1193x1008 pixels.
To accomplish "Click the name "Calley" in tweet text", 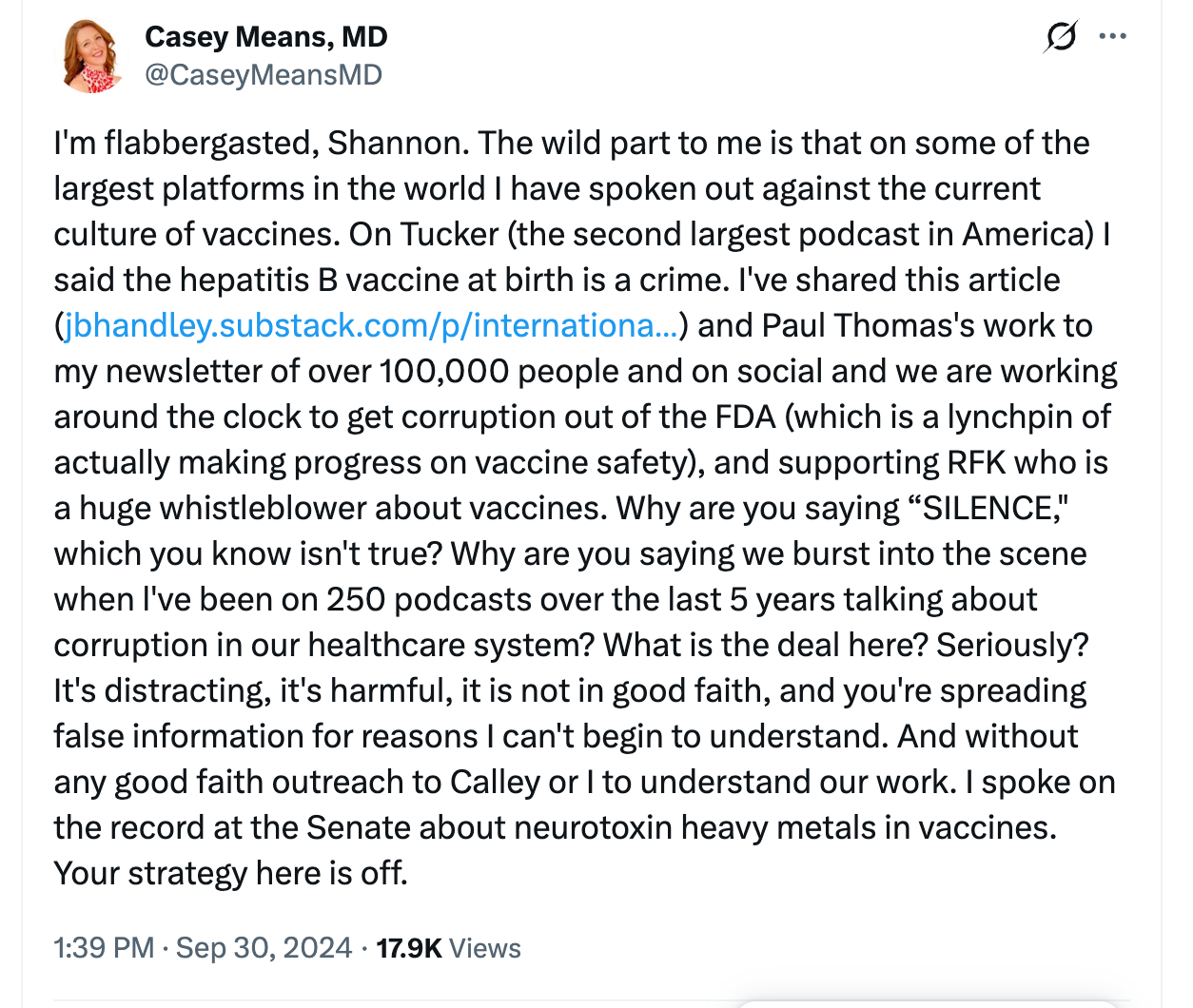I will click(x=495, y=782).
